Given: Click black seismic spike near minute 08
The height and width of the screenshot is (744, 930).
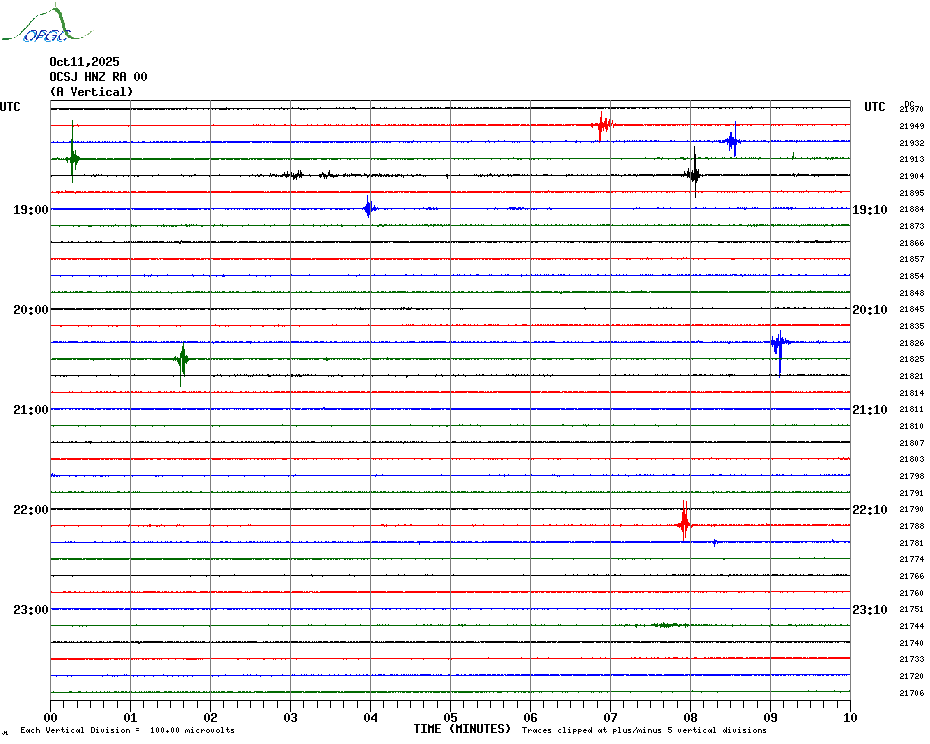Looking at the screenshot, I should (694, 174).
